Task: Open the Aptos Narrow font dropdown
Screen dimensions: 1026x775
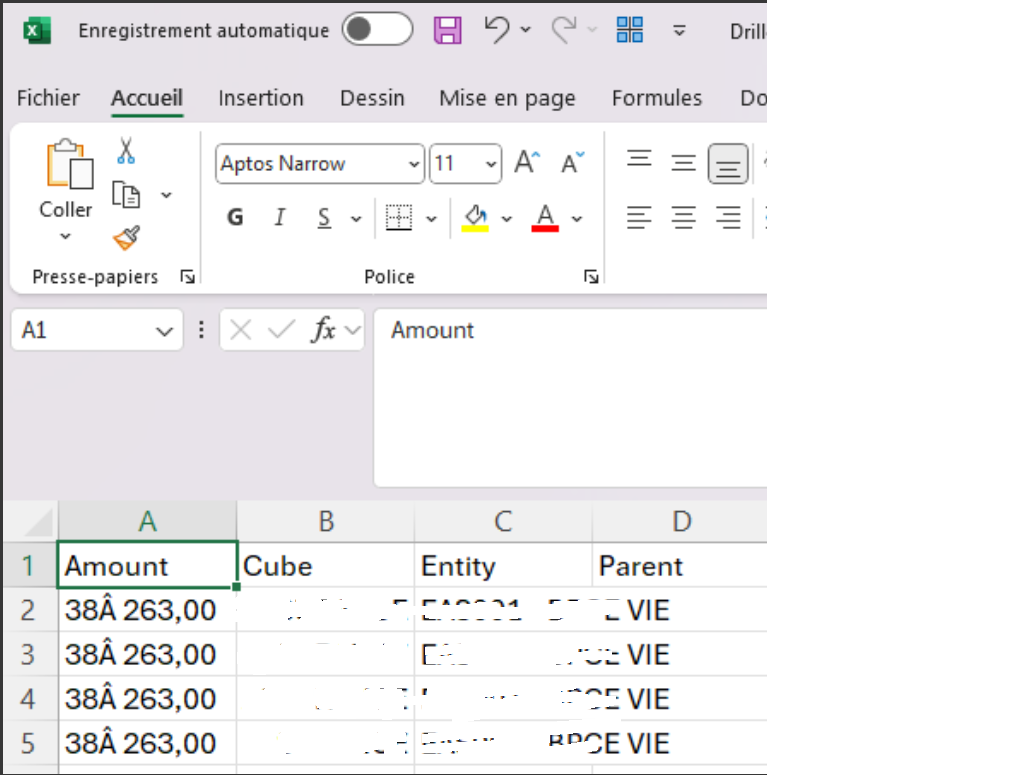Action: point(414,163)
